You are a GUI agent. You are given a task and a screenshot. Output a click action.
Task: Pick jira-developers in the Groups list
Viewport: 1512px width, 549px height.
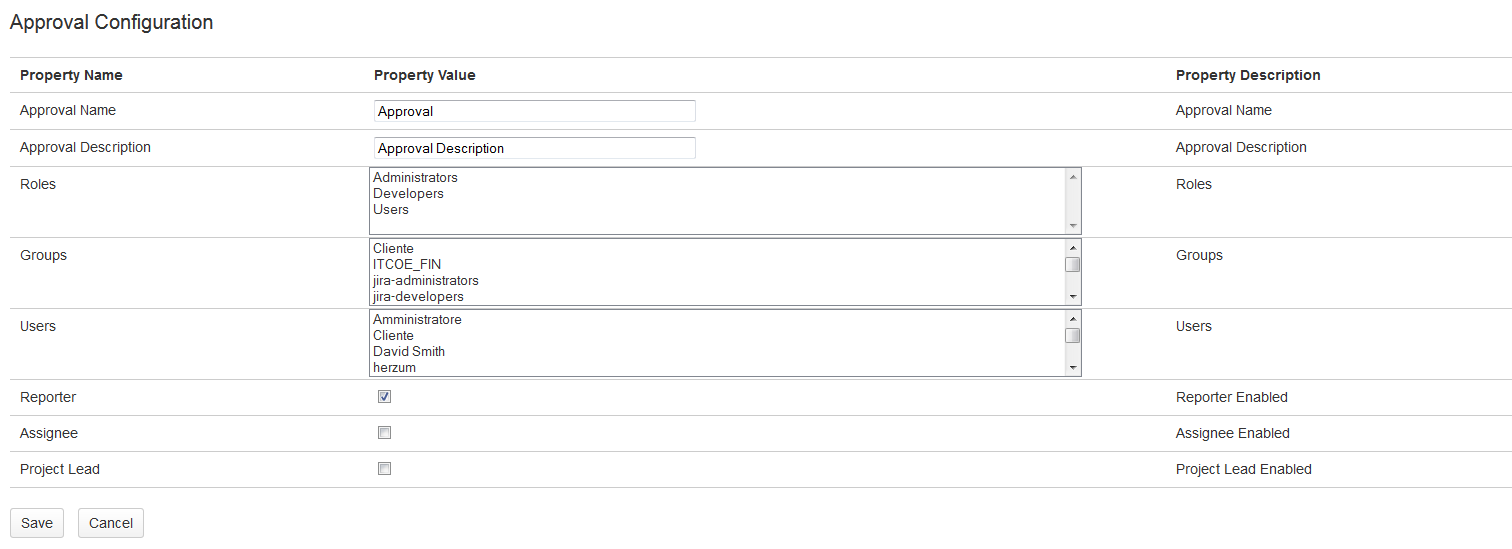coord(418,297)
